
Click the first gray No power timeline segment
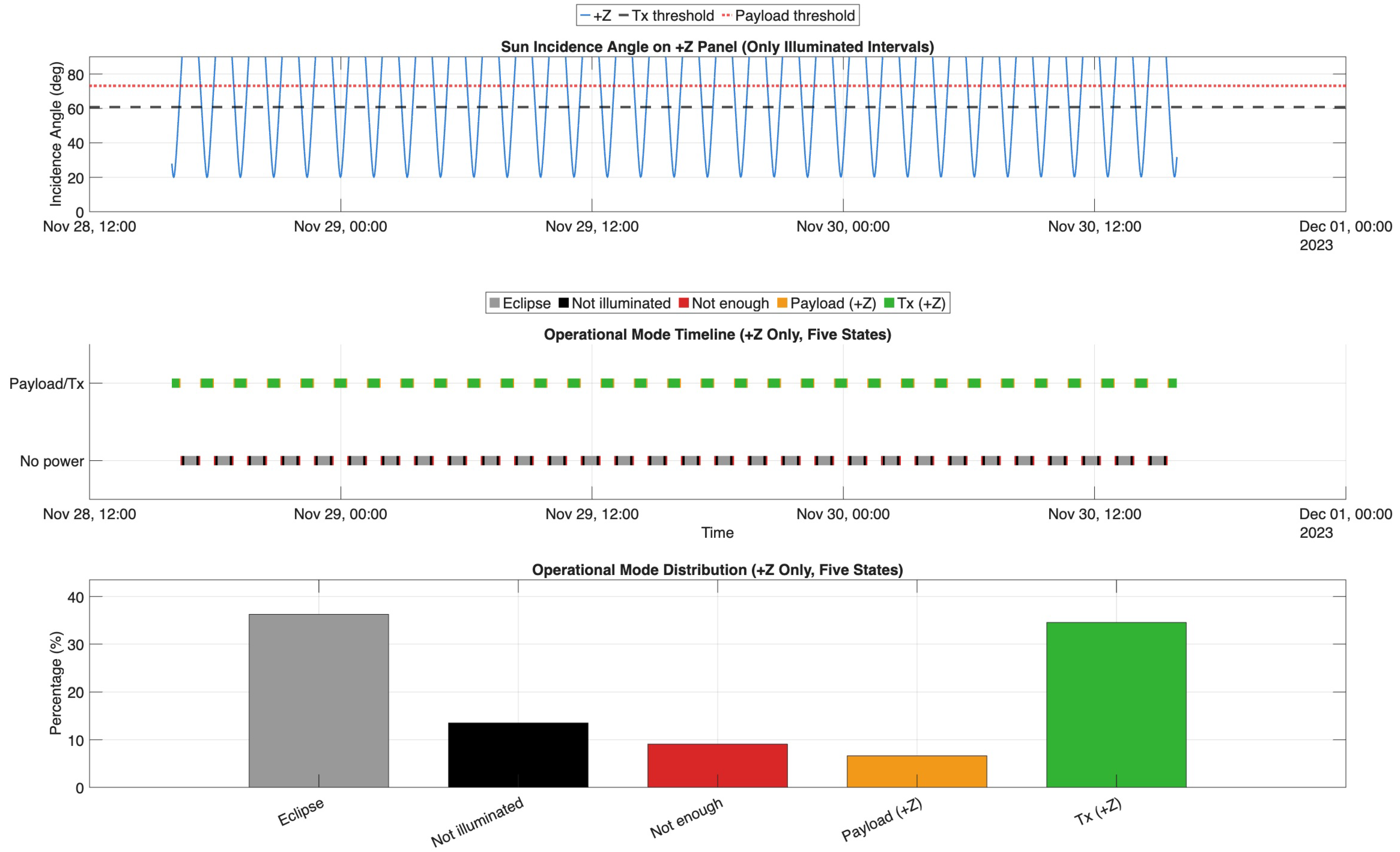(190, 460)
